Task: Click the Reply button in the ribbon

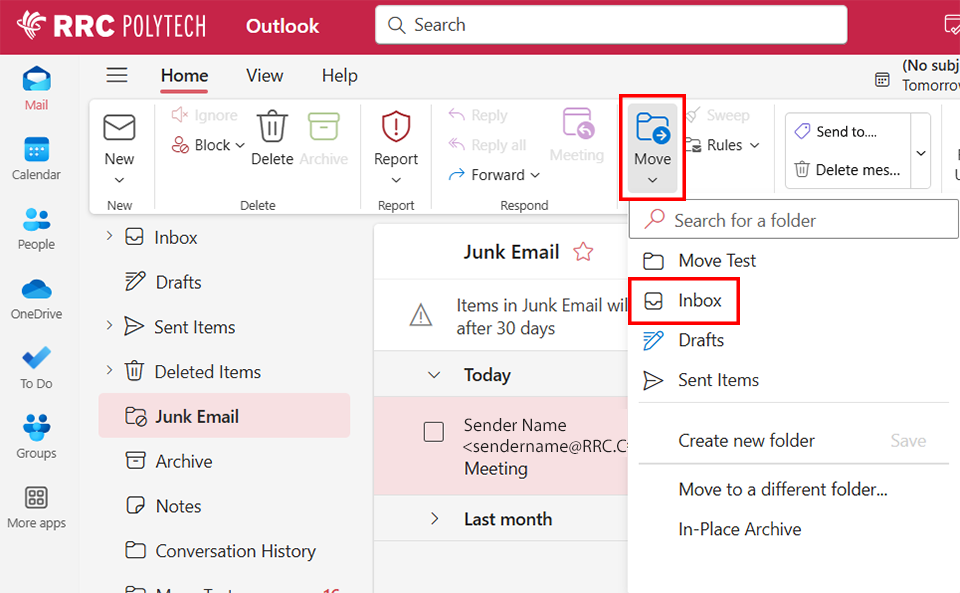Action: point(478,115)
